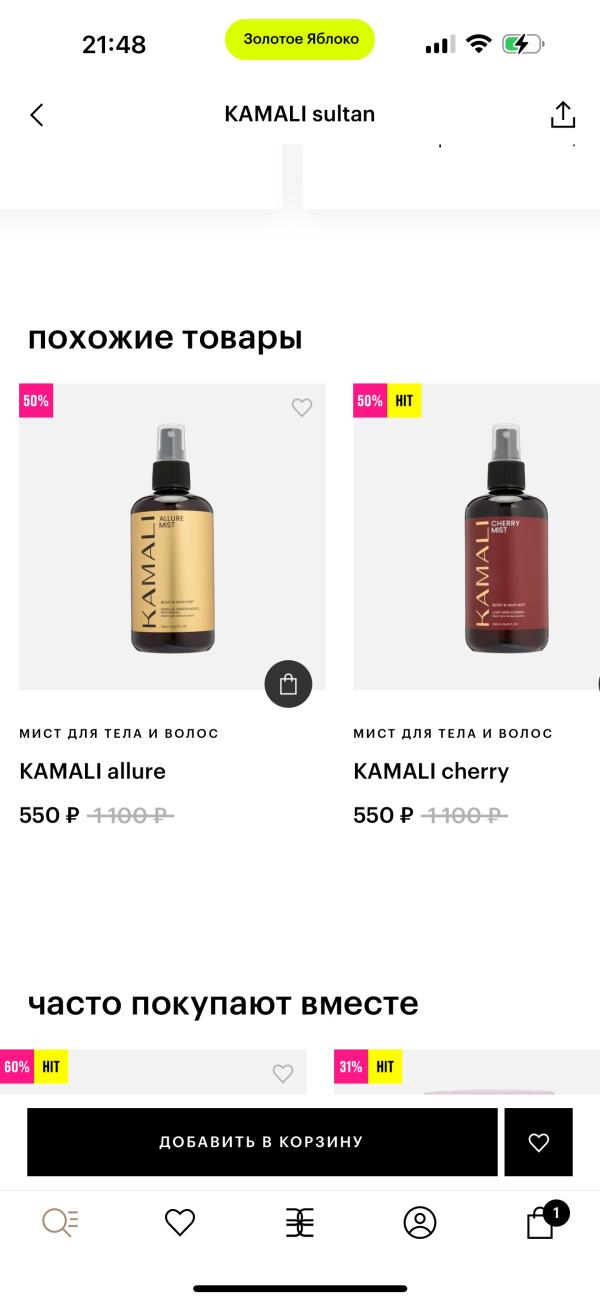Open the KAMALI cherry product image

click(476, 537)
